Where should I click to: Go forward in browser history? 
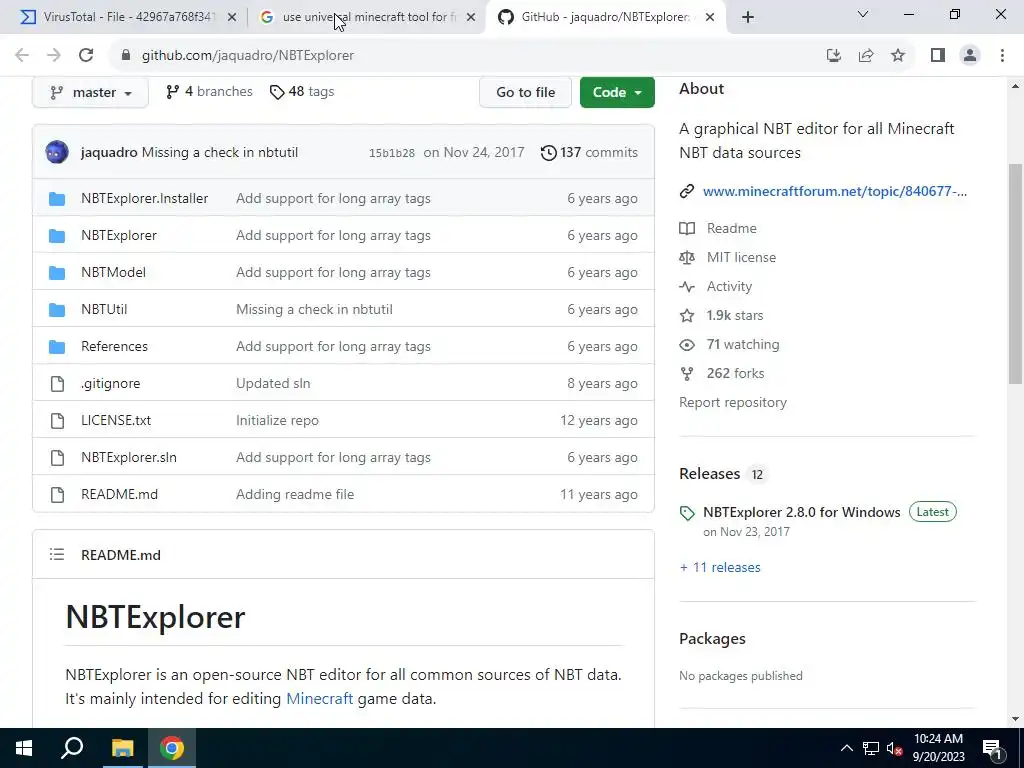[54, 56]
